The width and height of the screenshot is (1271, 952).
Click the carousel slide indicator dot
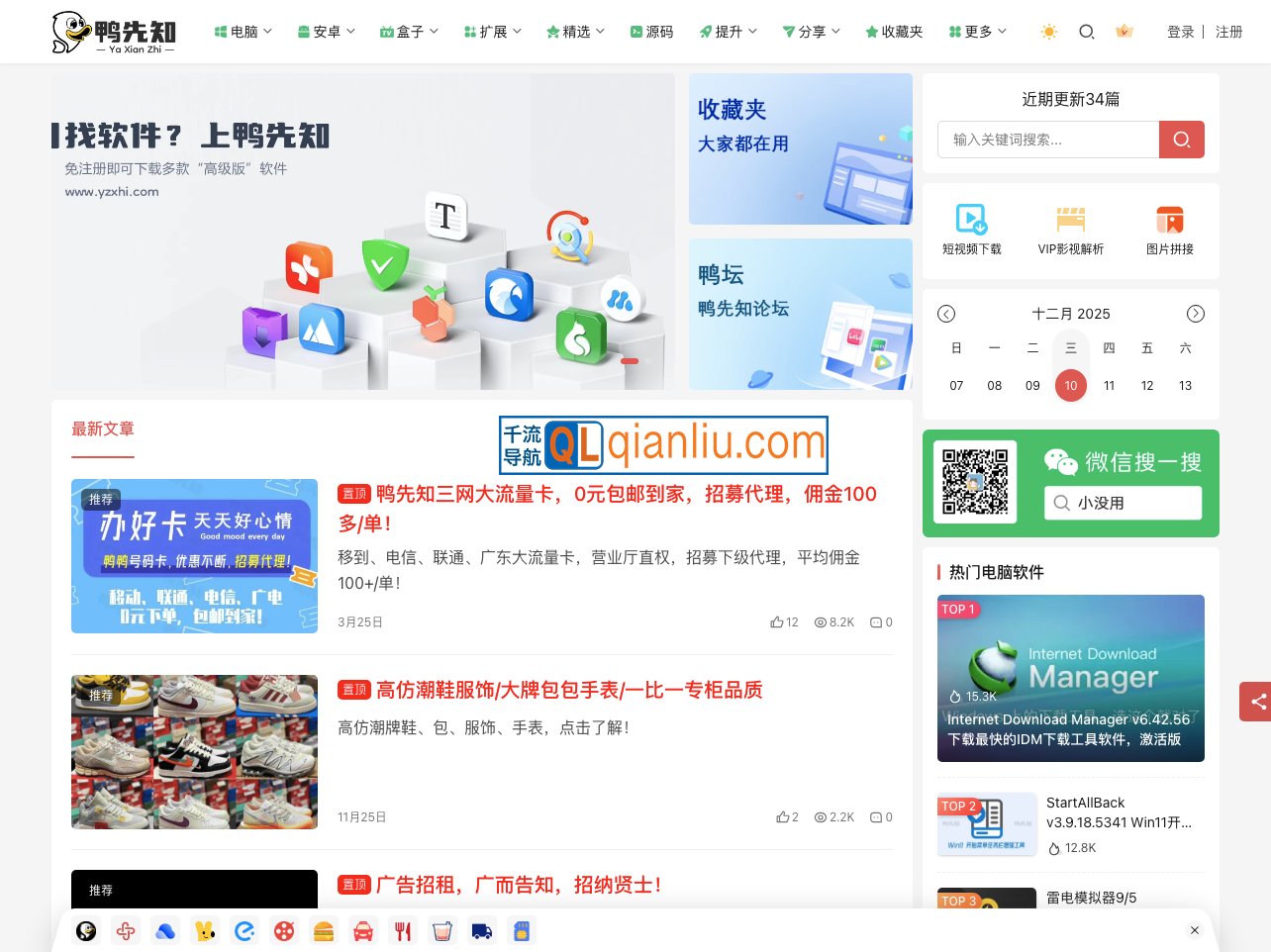630,361
